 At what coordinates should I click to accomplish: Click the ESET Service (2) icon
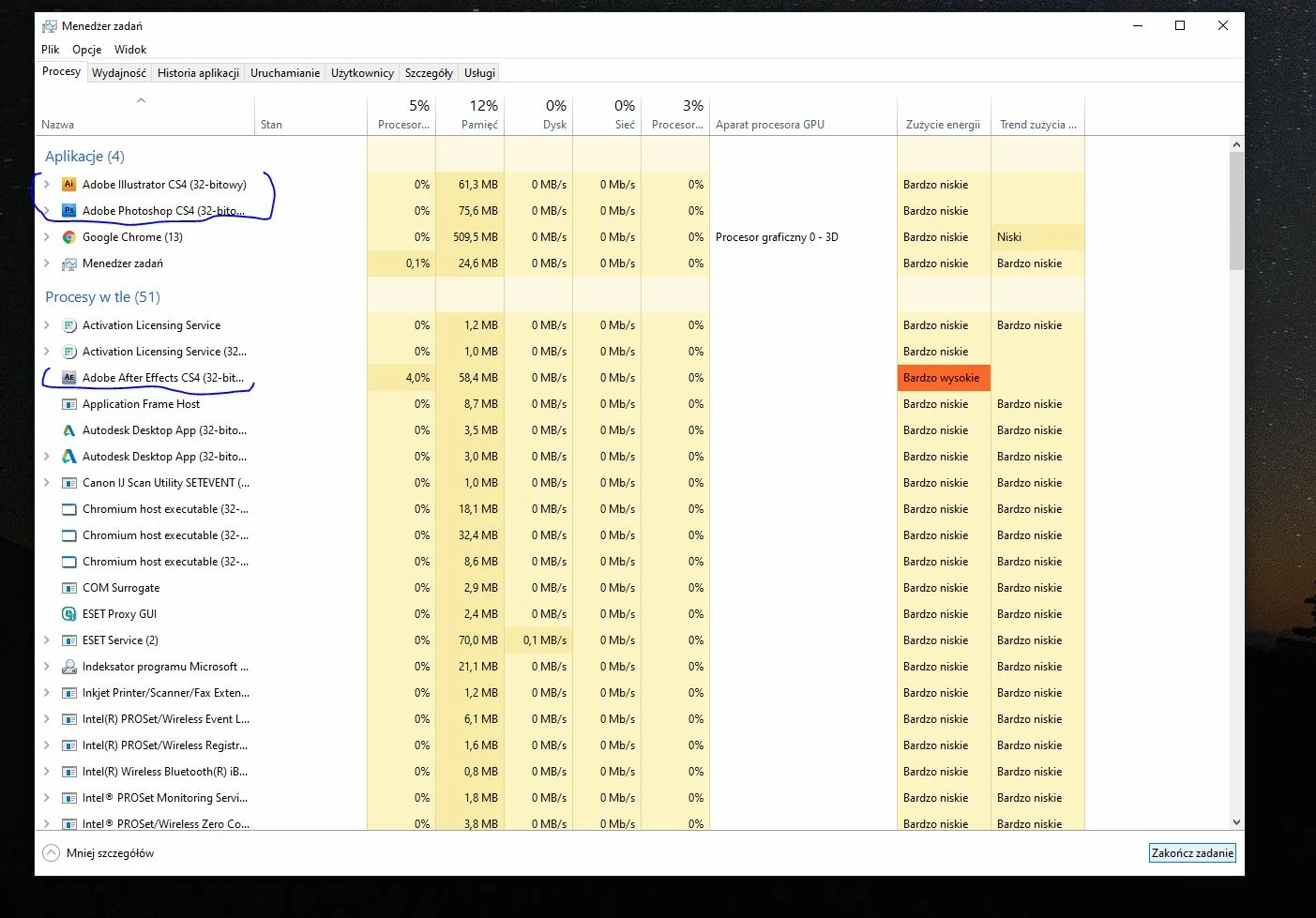68,640
